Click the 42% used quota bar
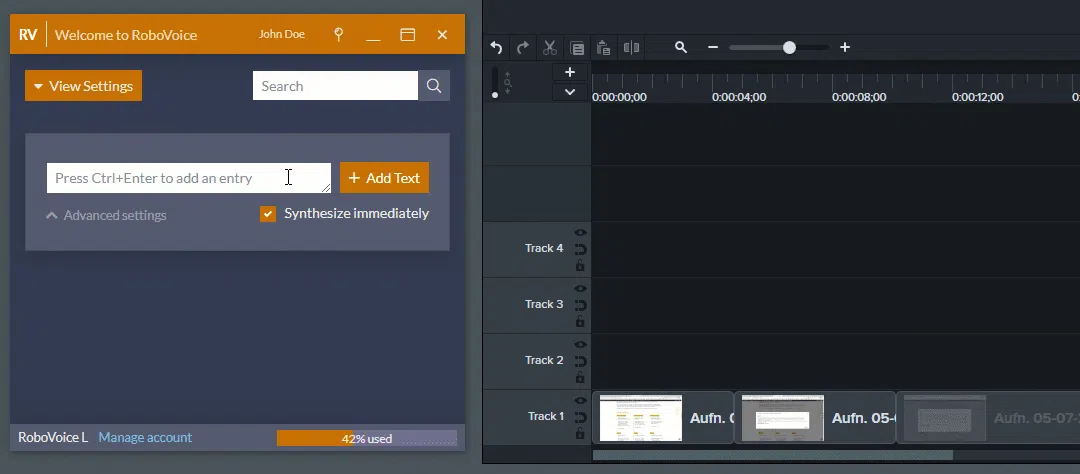This screenshot has width=1080, height=474. point(366,438)
